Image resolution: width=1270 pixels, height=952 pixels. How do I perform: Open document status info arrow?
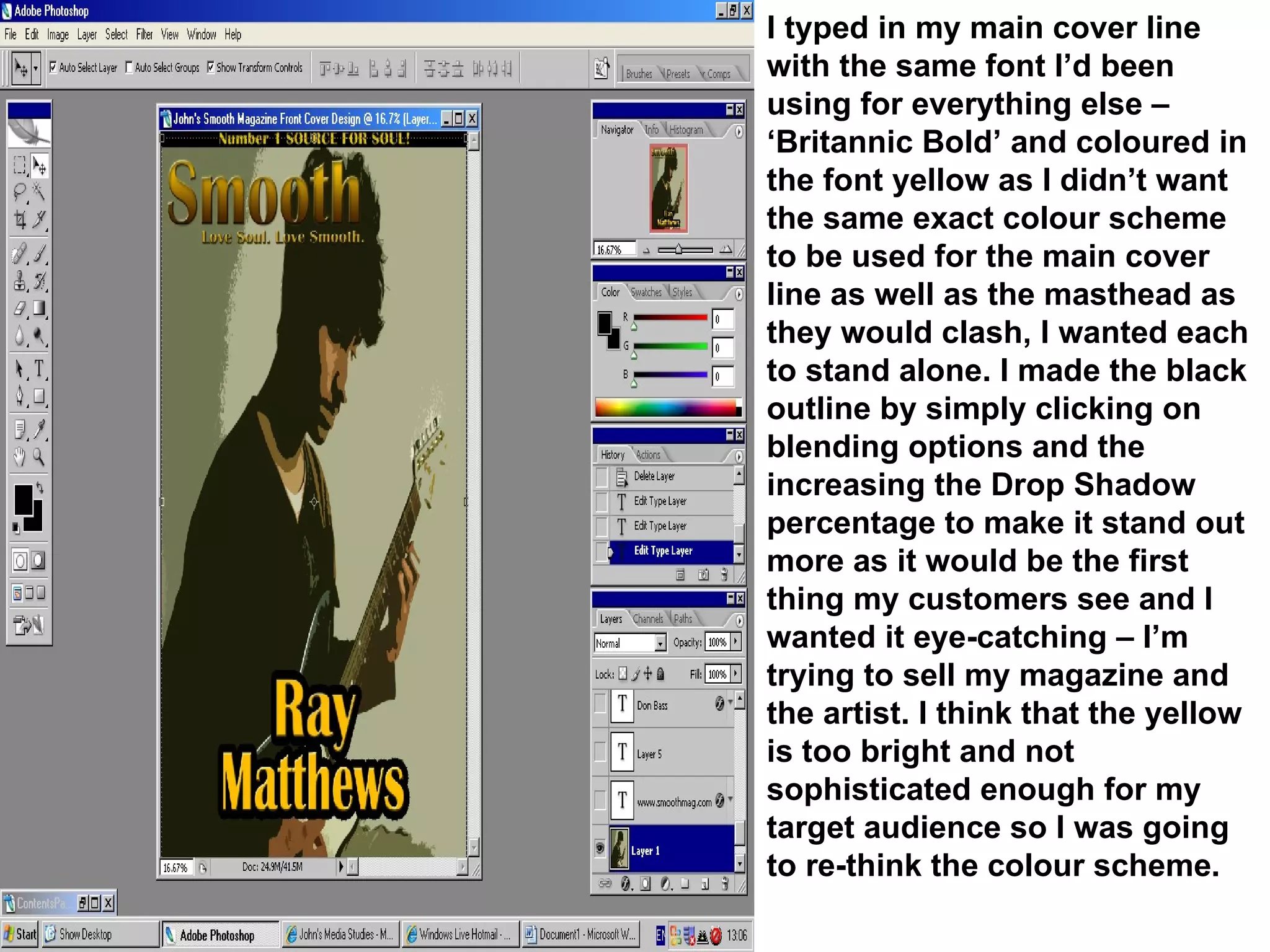340,867
